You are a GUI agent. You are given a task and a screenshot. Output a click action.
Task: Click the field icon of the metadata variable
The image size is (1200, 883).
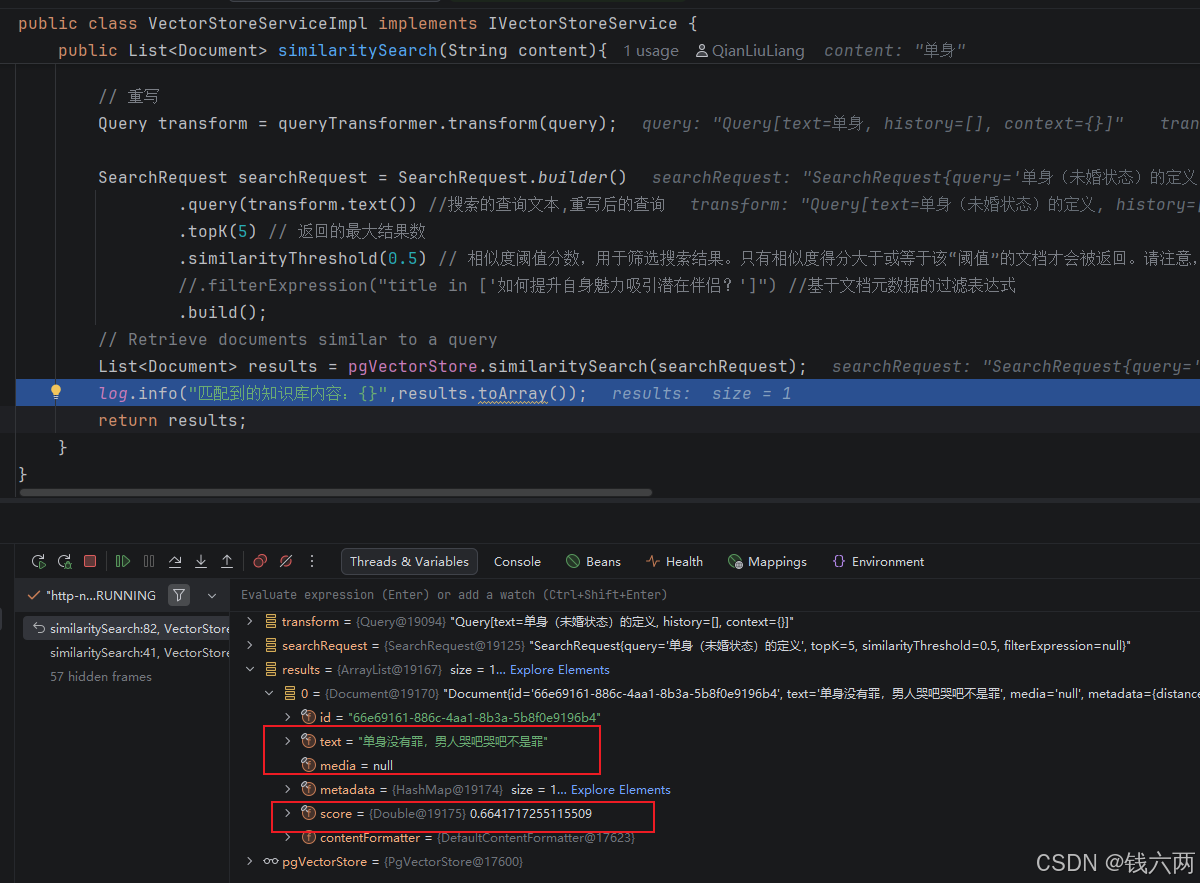click(x=308, y=789)
